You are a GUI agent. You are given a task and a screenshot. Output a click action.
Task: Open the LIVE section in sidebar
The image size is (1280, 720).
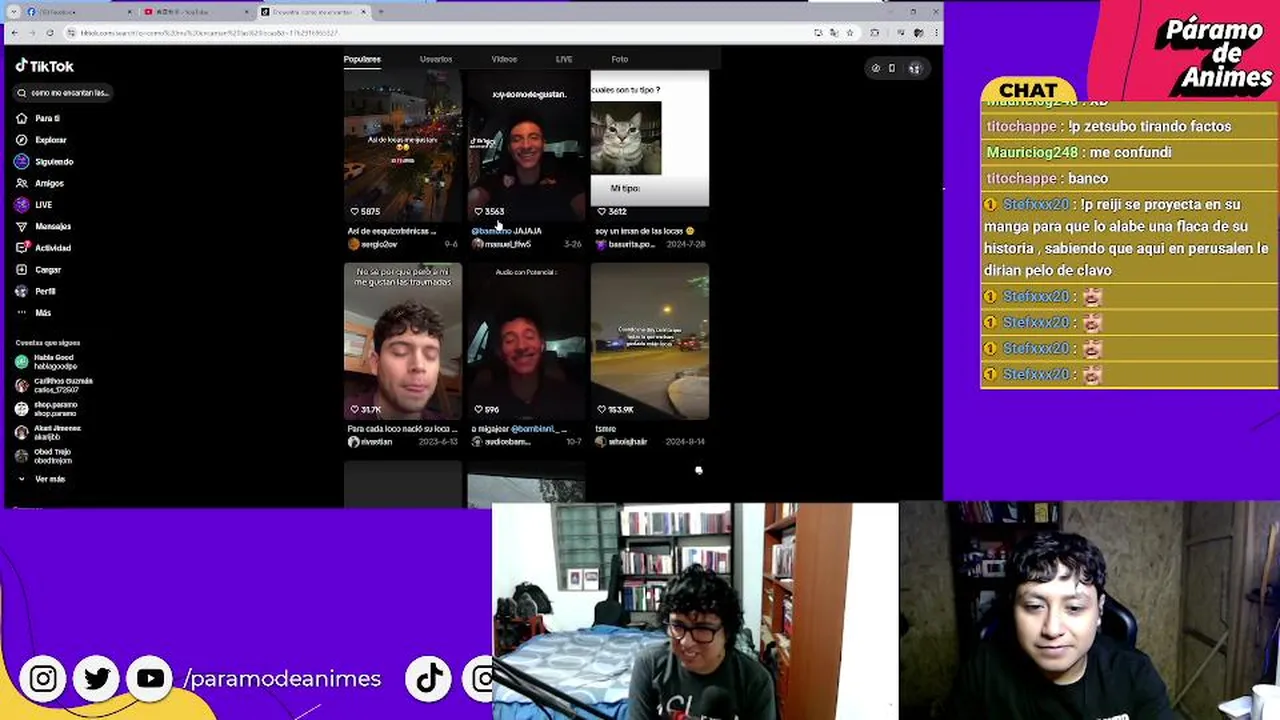click(x=34, y=205)
